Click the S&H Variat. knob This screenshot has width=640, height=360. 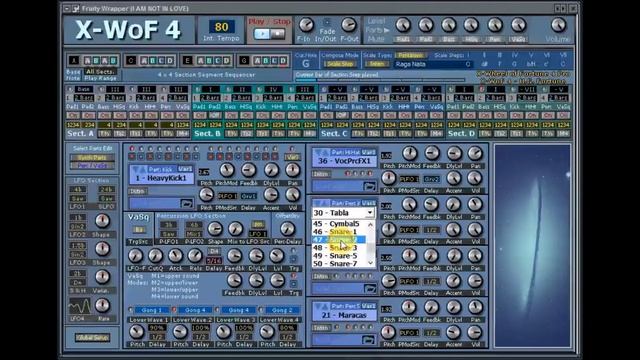coord(102,277)
